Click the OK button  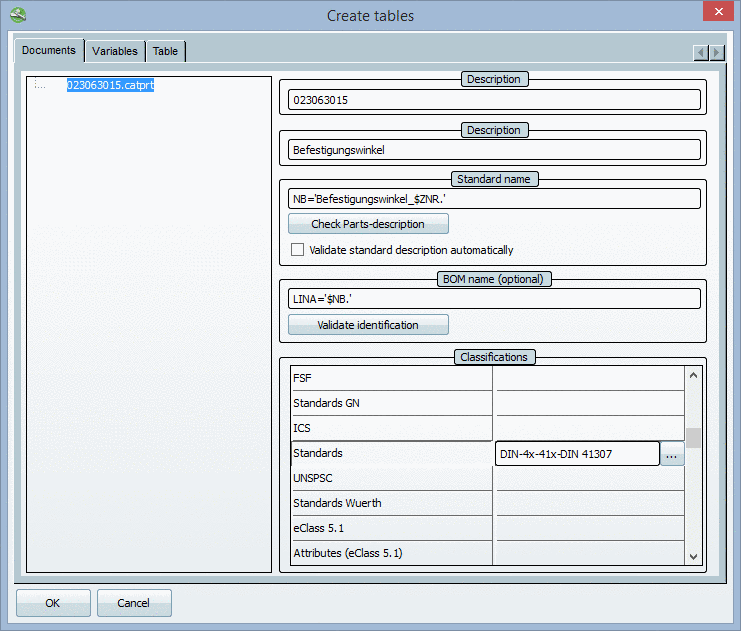pyautogui.click(x=53, y=603)
